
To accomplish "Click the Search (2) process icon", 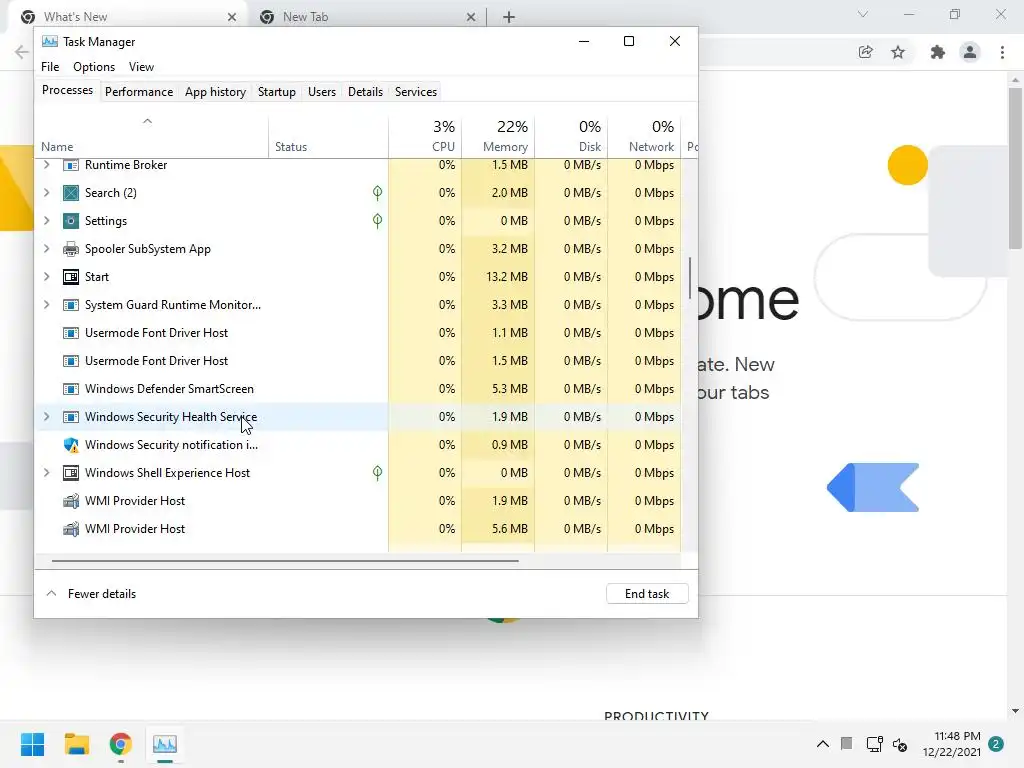I will point(71,193).
